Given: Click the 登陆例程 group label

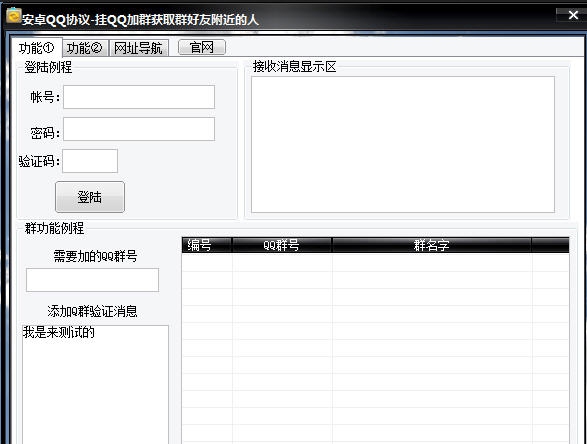Looking at the screenshot, I should click(x=48, y=67).
